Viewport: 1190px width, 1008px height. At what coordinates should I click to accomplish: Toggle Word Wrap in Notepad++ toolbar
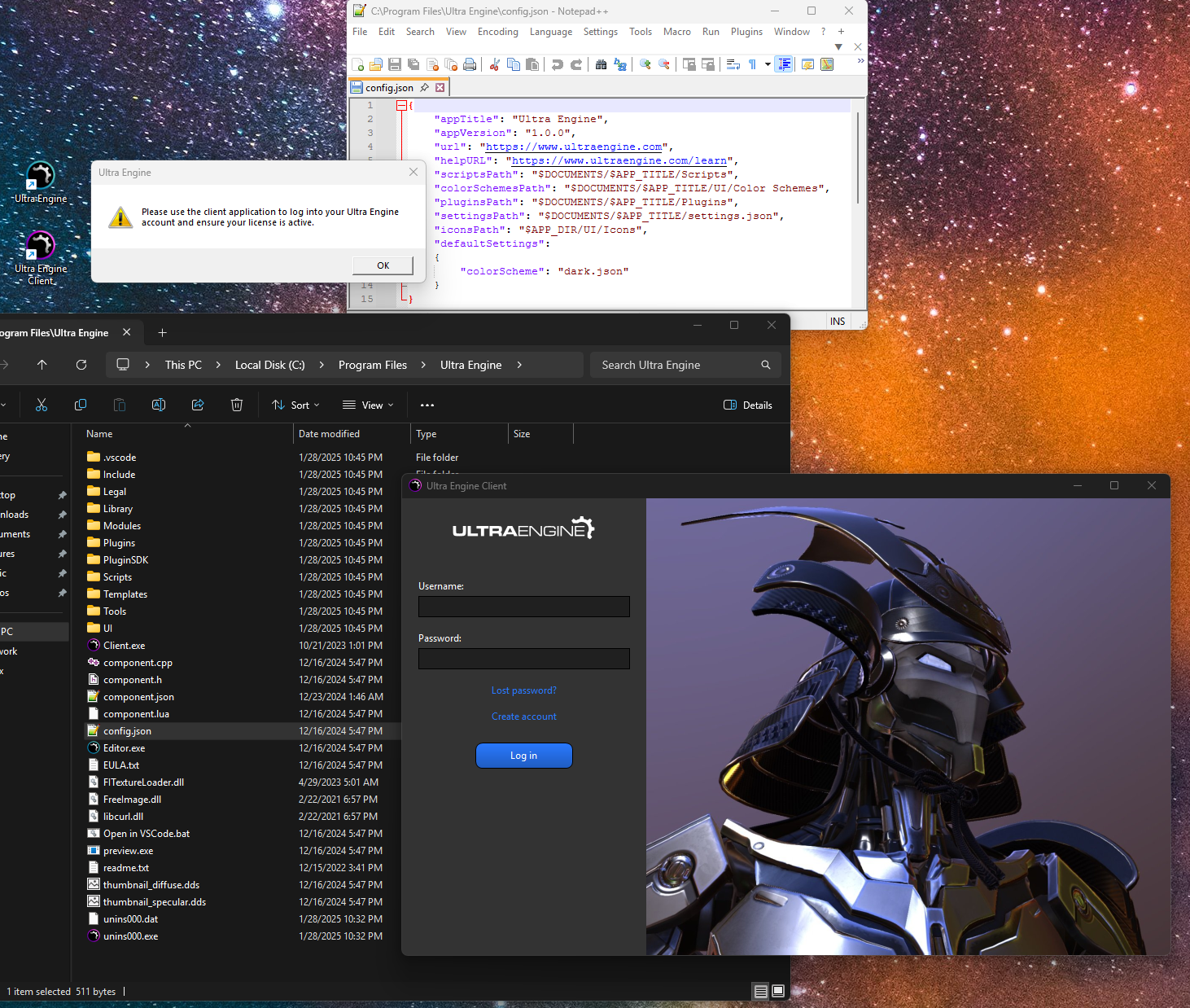733,64
